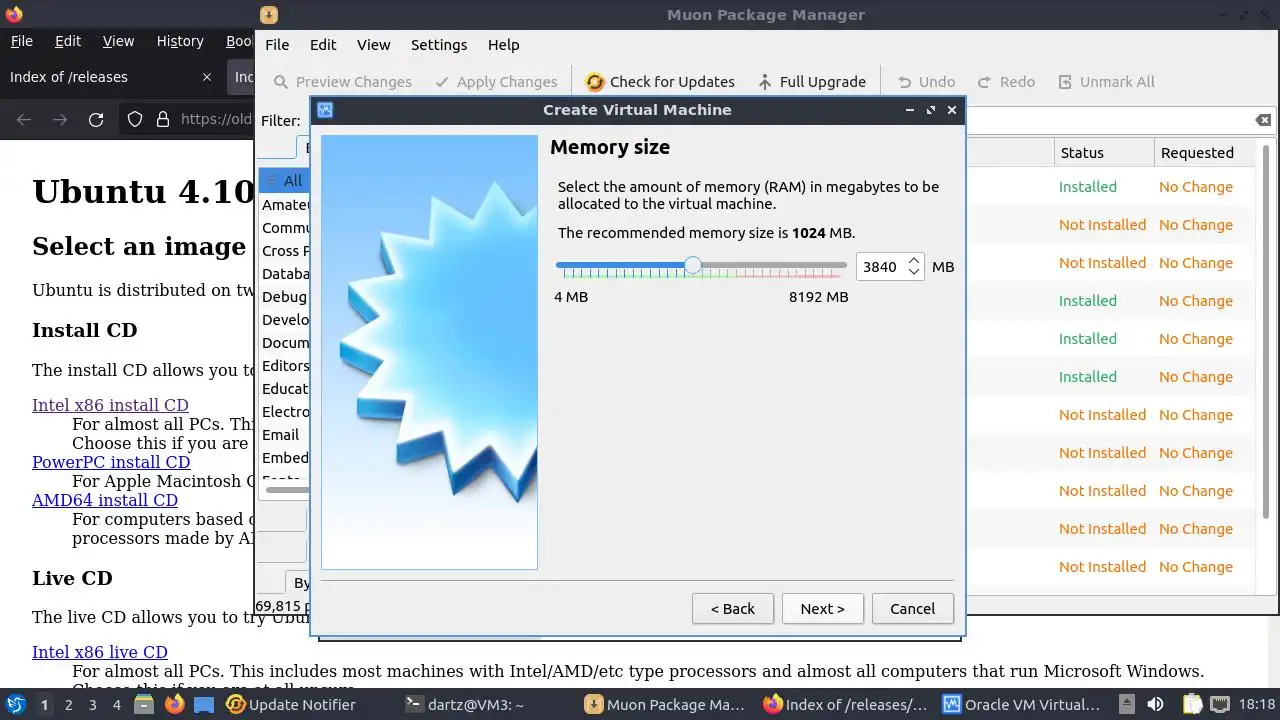Click the Firefox site lock icon
The image size is (1280, 720).
(163, 120)
